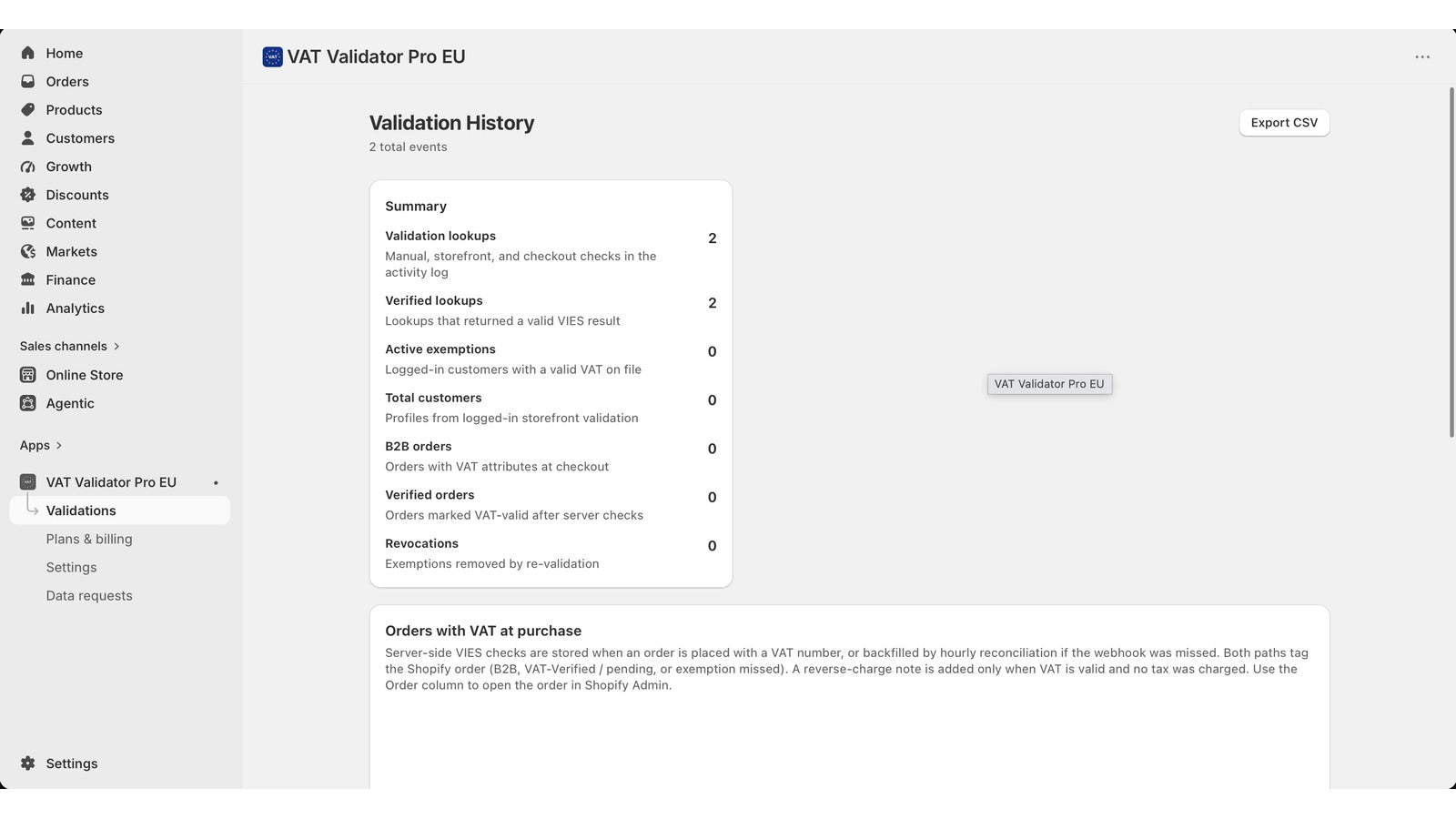Expand the Apps section chevron
Image resolution: width=1456 pixels, height=819 pixels.
[x=59, y=445]
